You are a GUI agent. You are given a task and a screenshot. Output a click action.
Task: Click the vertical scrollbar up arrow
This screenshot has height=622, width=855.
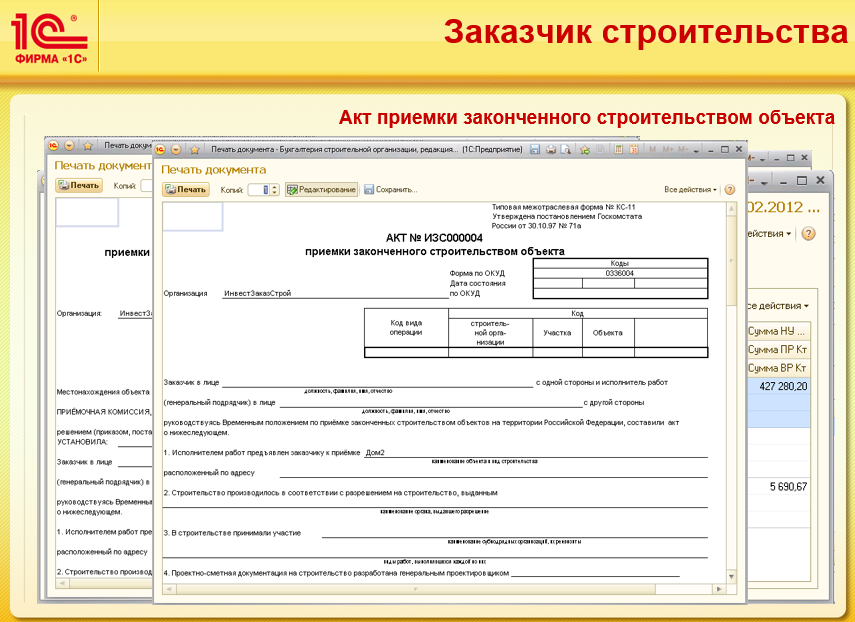click(731, 209)
